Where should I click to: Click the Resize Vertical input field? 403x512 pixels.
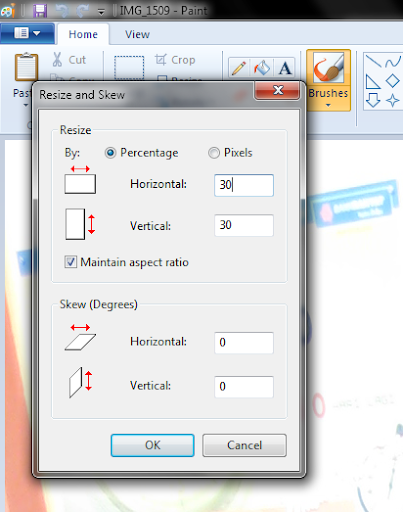(244, 225)
